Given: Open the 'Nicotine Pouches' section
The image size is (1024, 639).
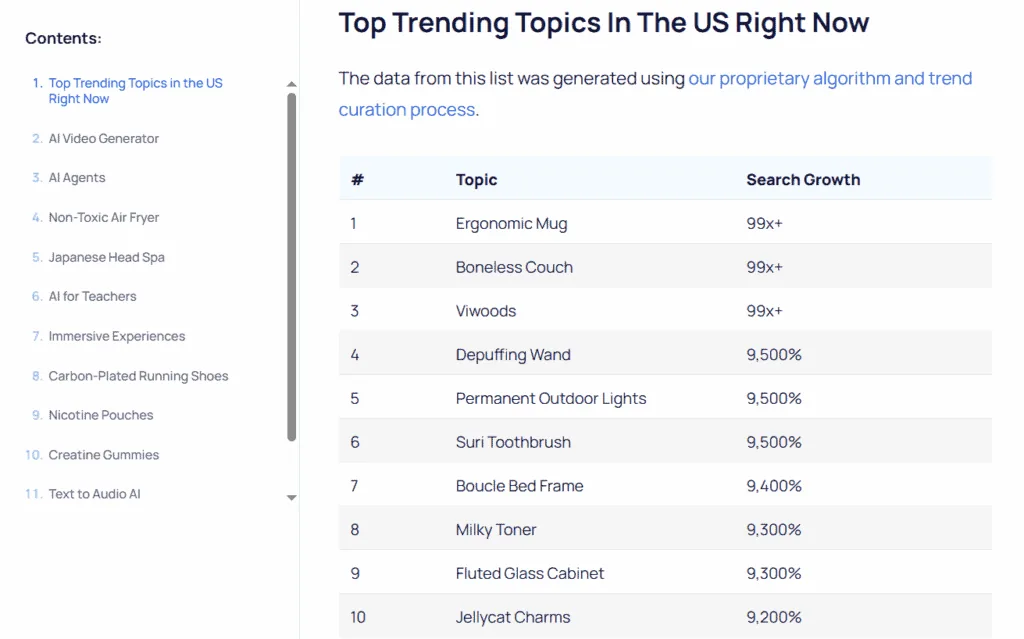Looking at the screenshot, I should point(101,415).
